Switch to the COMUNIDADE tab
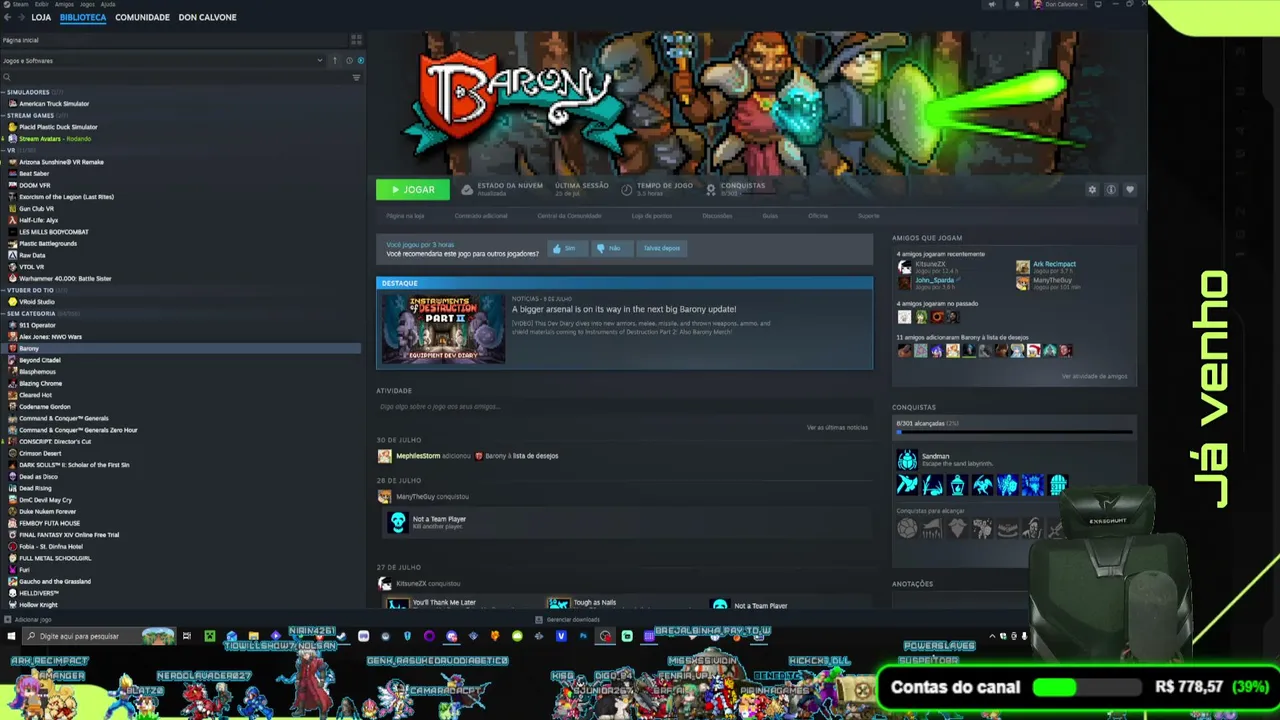The width and height of the screenshot is (1280, 720). (142, 18)
